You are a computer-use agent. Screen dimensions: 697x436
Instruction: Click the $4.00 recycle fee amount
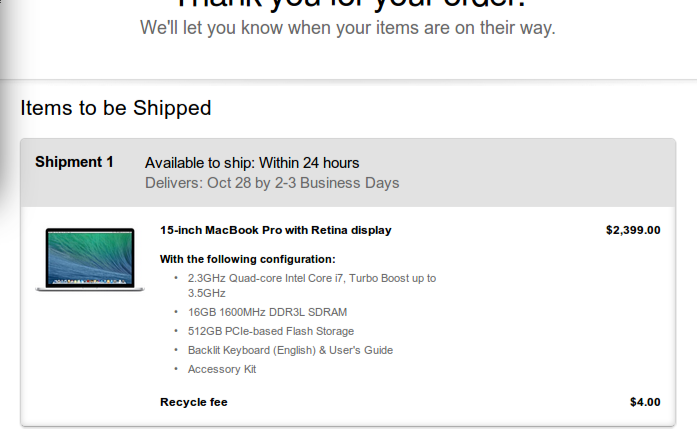(x=644, y=402)
